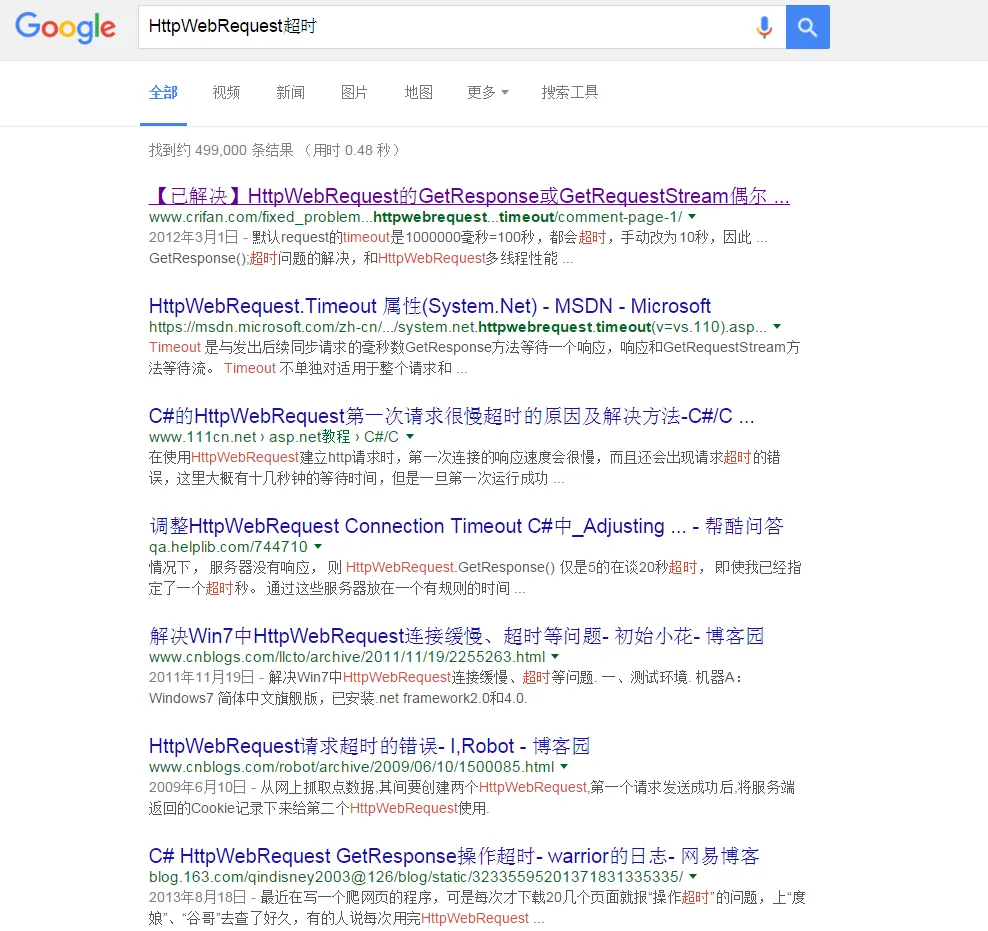Viewport: 988px width, 931px height.
Task: Expand the dropdown arrow beside the cnblogs.com/robot URL
Action: [564, 767]
